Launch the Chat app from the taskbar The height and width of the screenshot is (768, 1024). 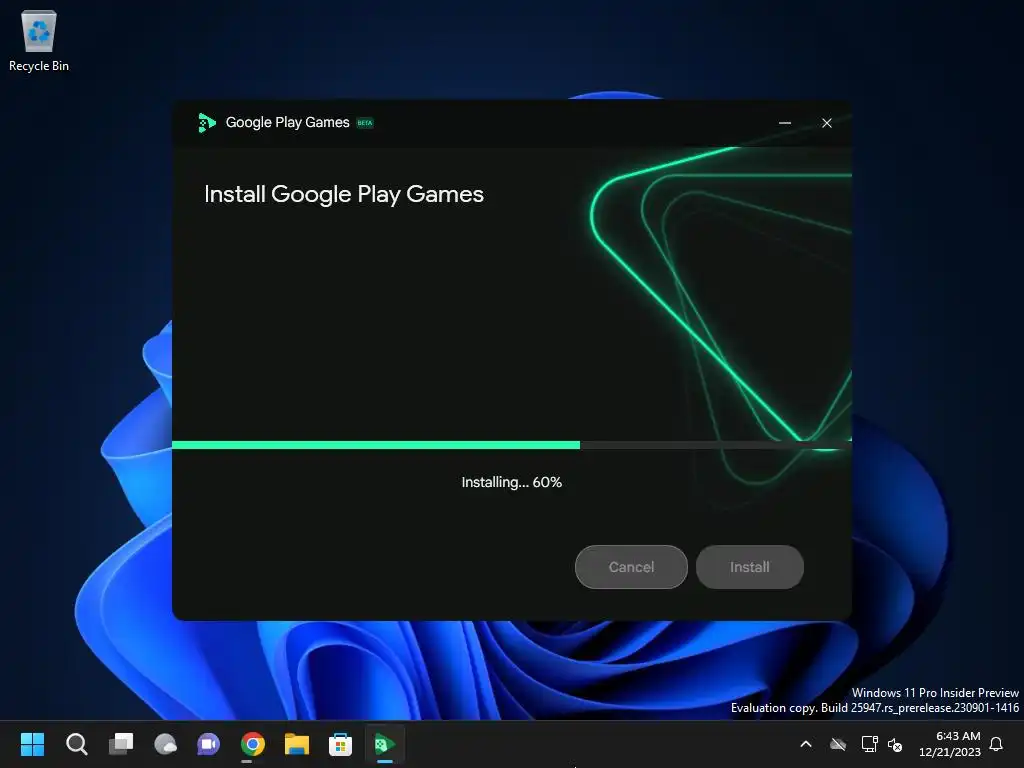[x=208, y=744]
